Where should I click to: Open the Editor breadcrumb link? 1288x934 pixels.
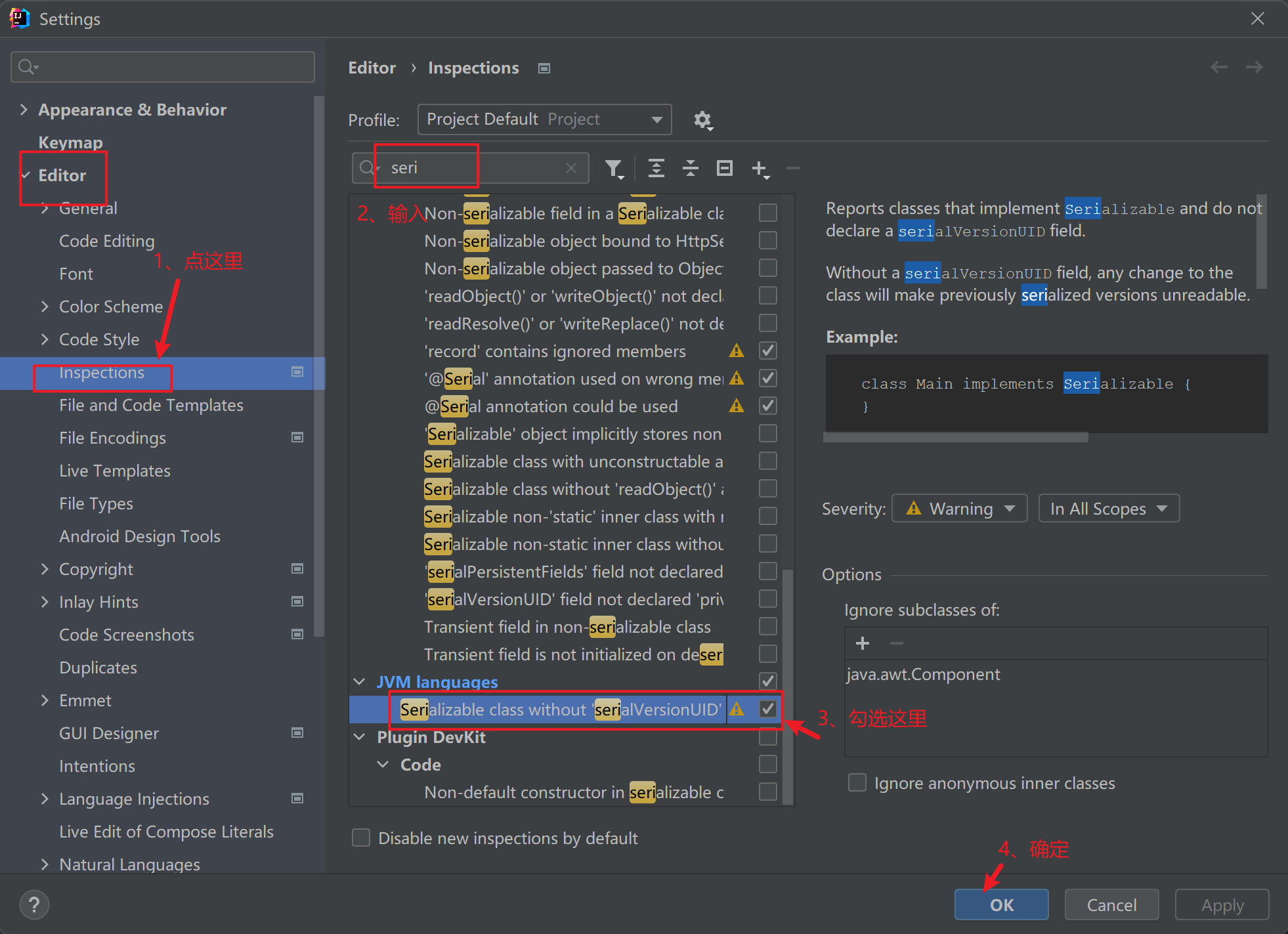[372, 68]
